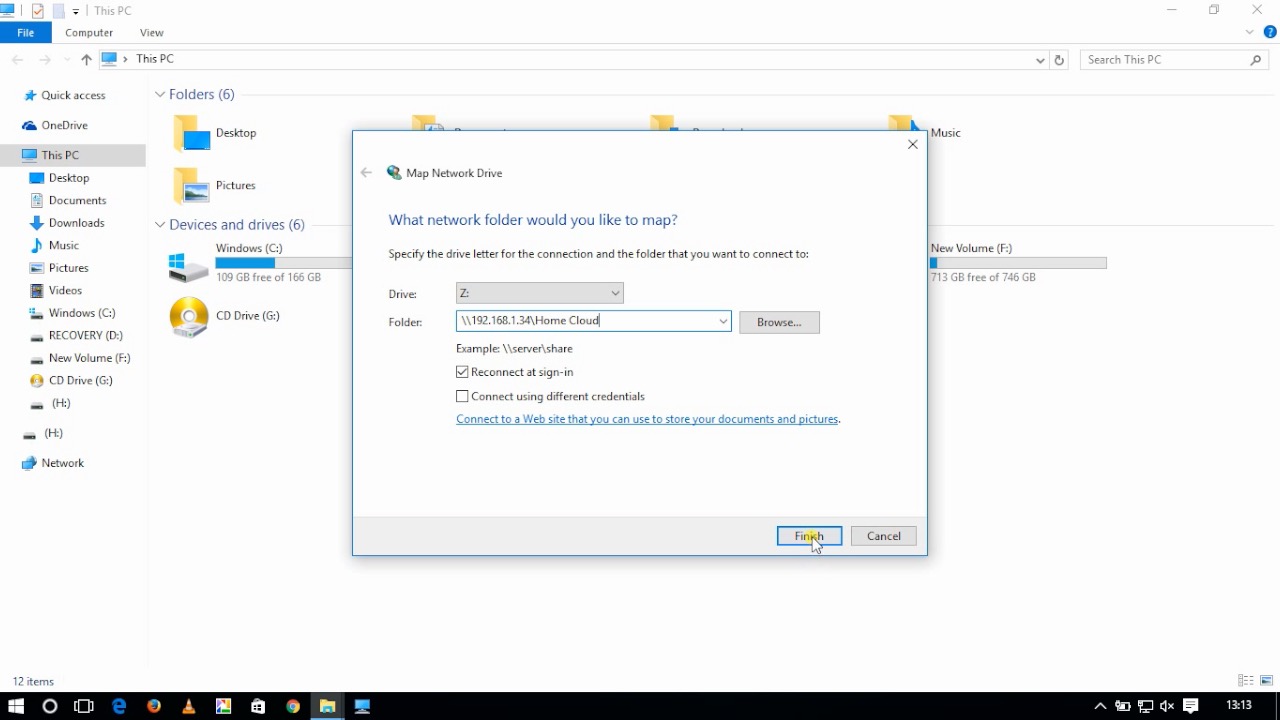The image size is (1280, 720).
Task: Open the Folder path dropdown arrow
Action: tap(723, 321)
